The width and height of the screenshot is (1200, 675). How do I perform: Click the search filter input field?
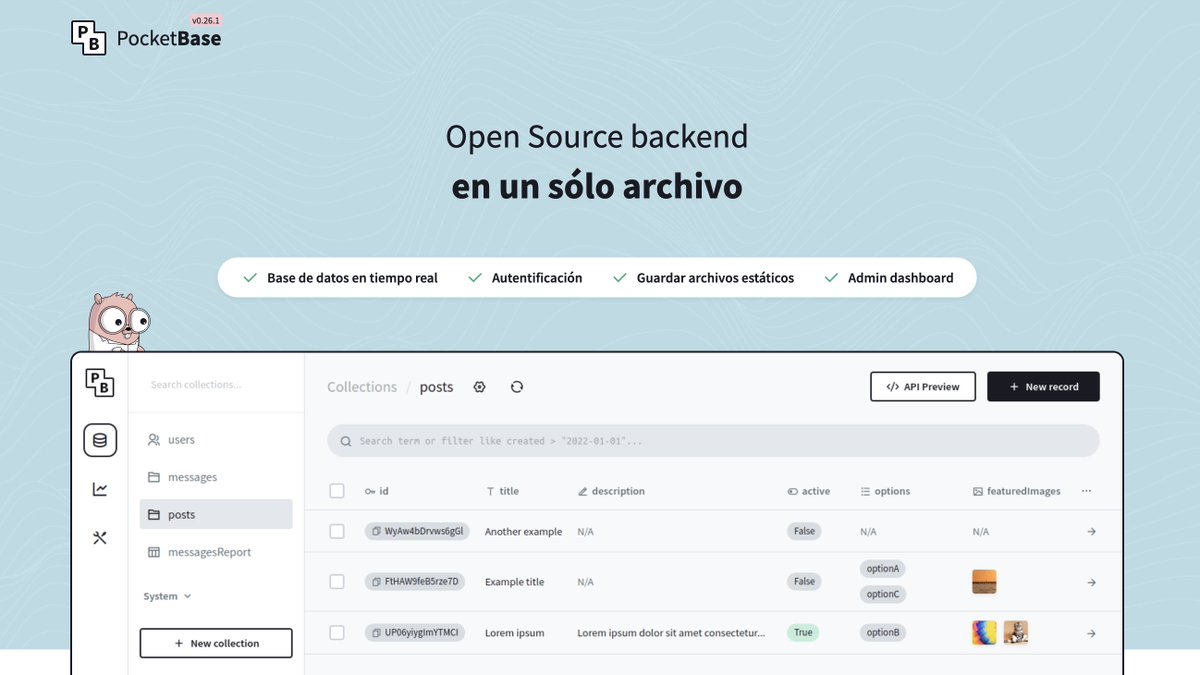coord(712,440)
